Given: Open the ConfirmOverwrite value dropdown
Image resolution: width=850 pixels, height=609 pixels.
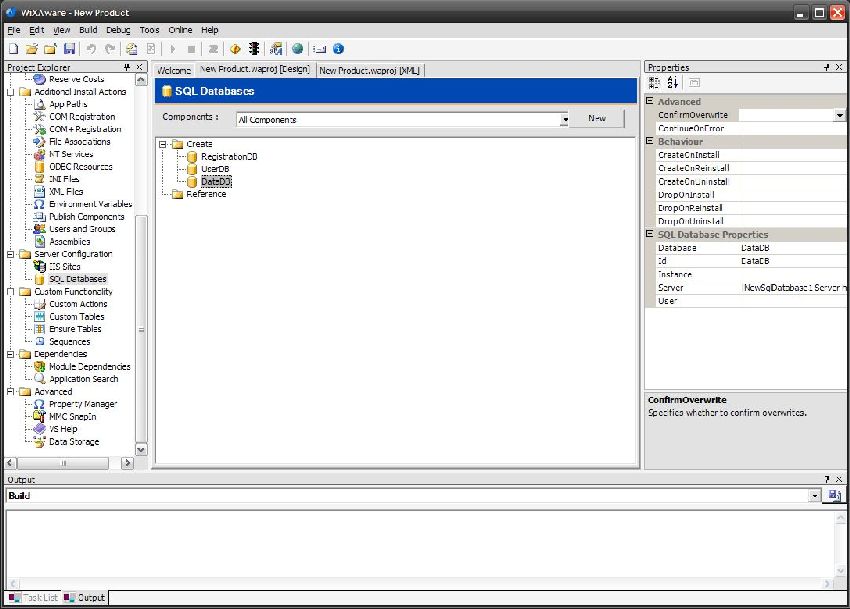Looking at the screenshot, I should click(x=839, y=115).
